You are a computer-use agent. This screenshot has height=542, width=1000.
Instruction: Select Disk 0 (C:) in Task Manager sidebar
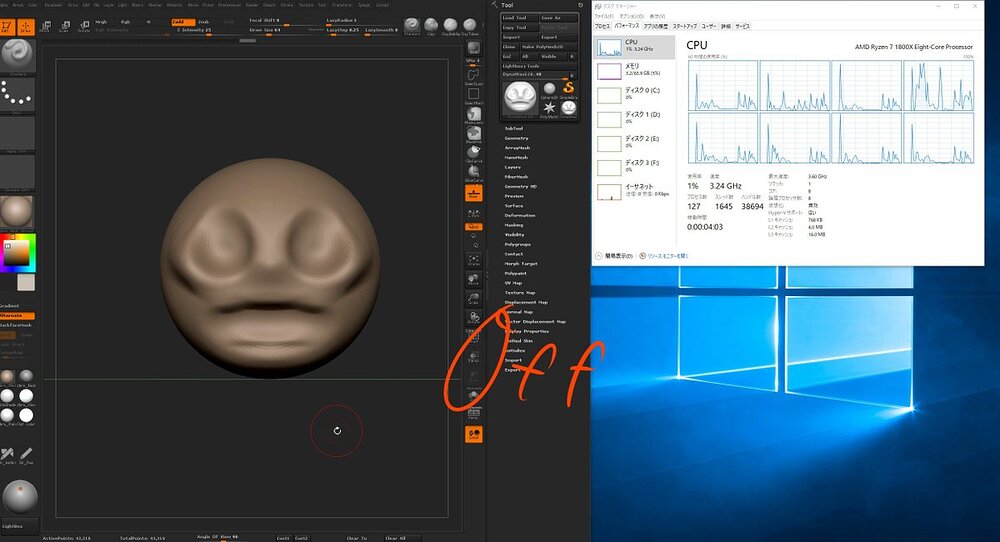[x=635, y=94]
